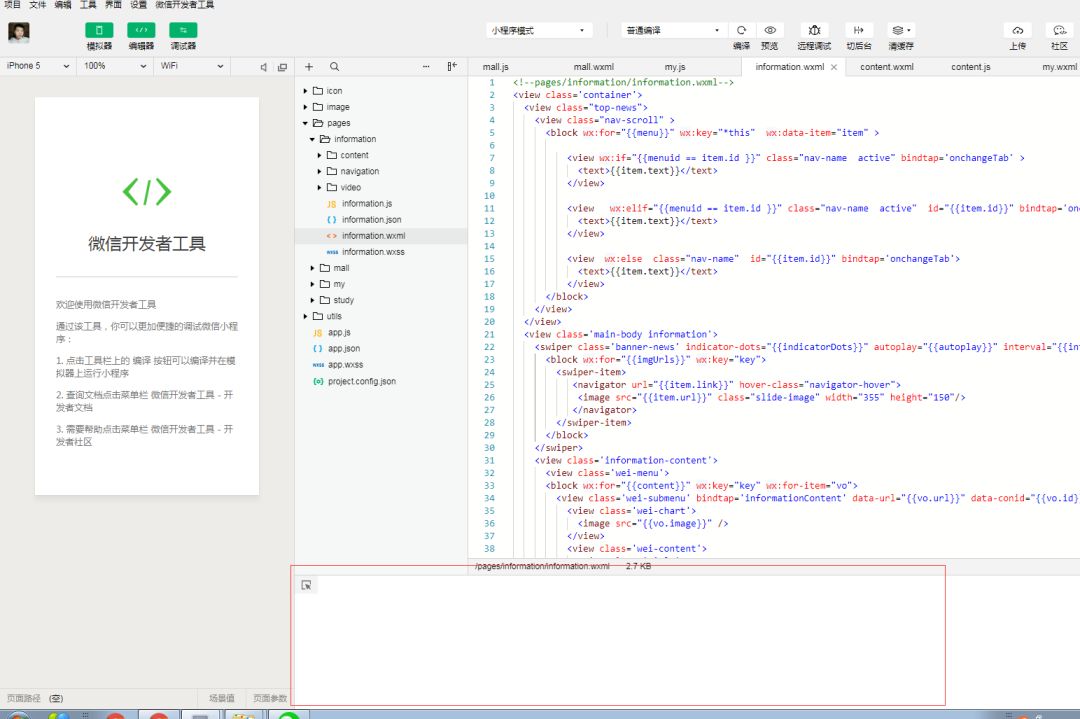
Task: Open 远程调试 remote debug tool
Action: coord(814,31)
